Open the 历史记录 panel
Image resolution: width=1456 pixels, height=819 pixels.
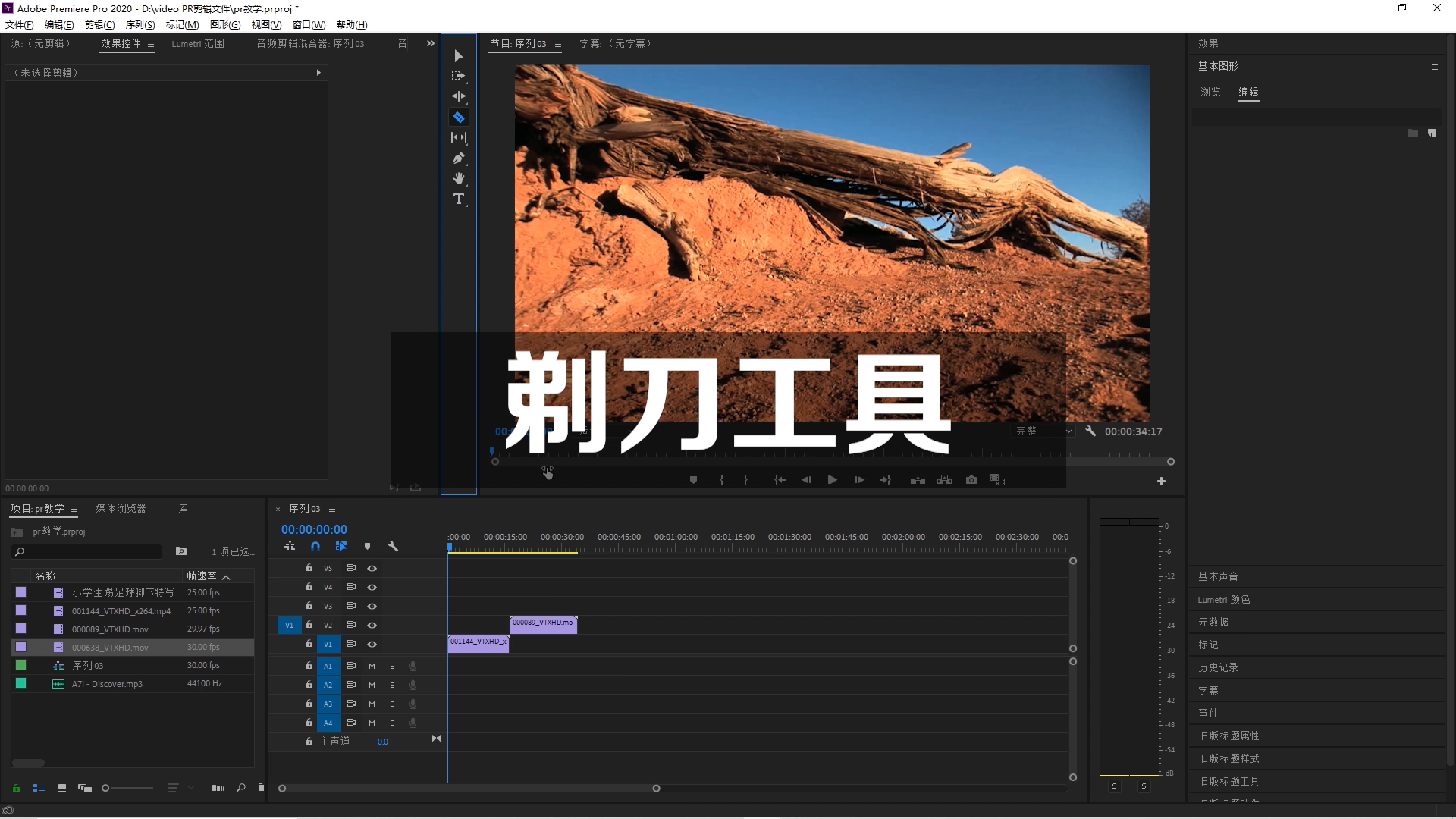pyautogui.click(x=1218, y=667)
